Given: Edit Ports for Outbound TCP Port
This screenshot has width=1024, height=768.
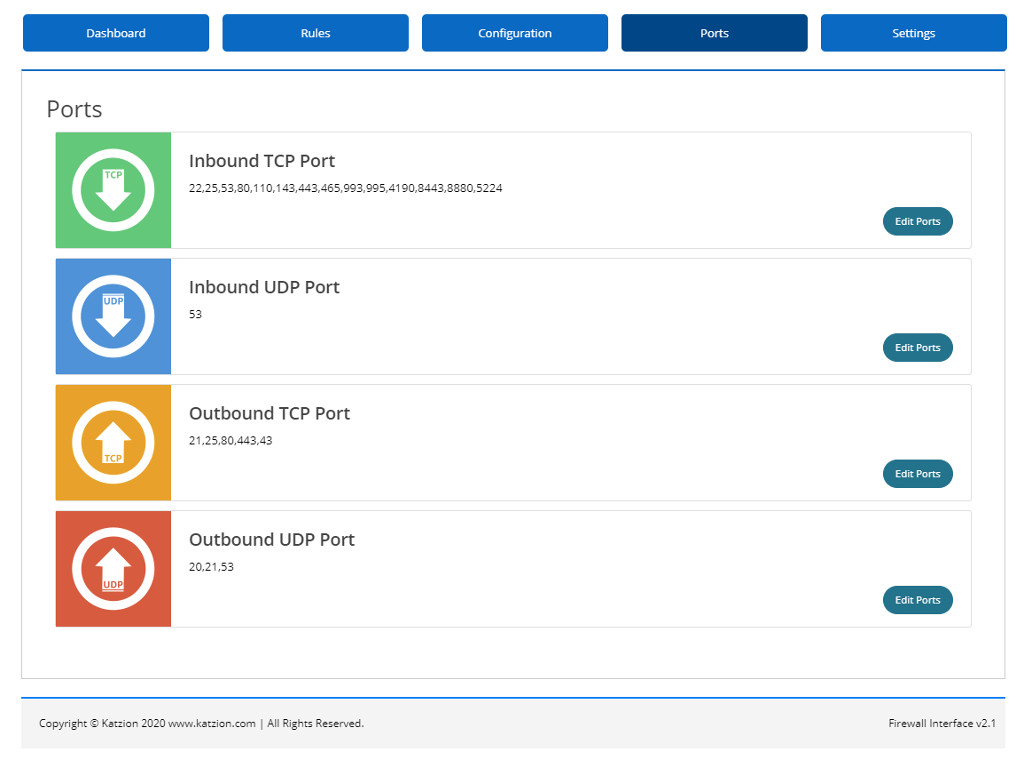Looking at the screenshot, I should 917,473.
